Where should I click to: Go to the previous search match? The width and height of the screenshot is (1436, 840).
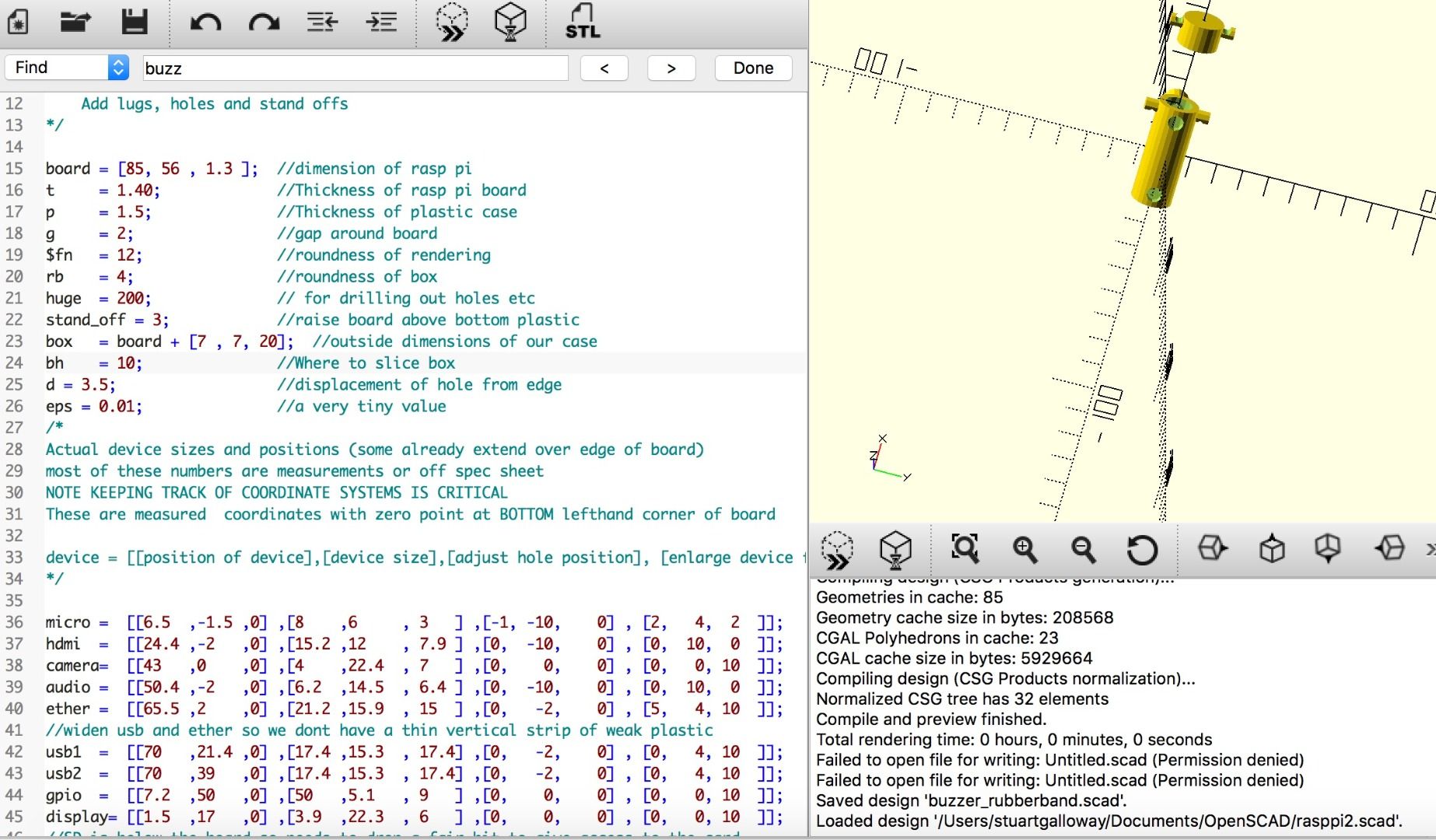coord(604,68)
